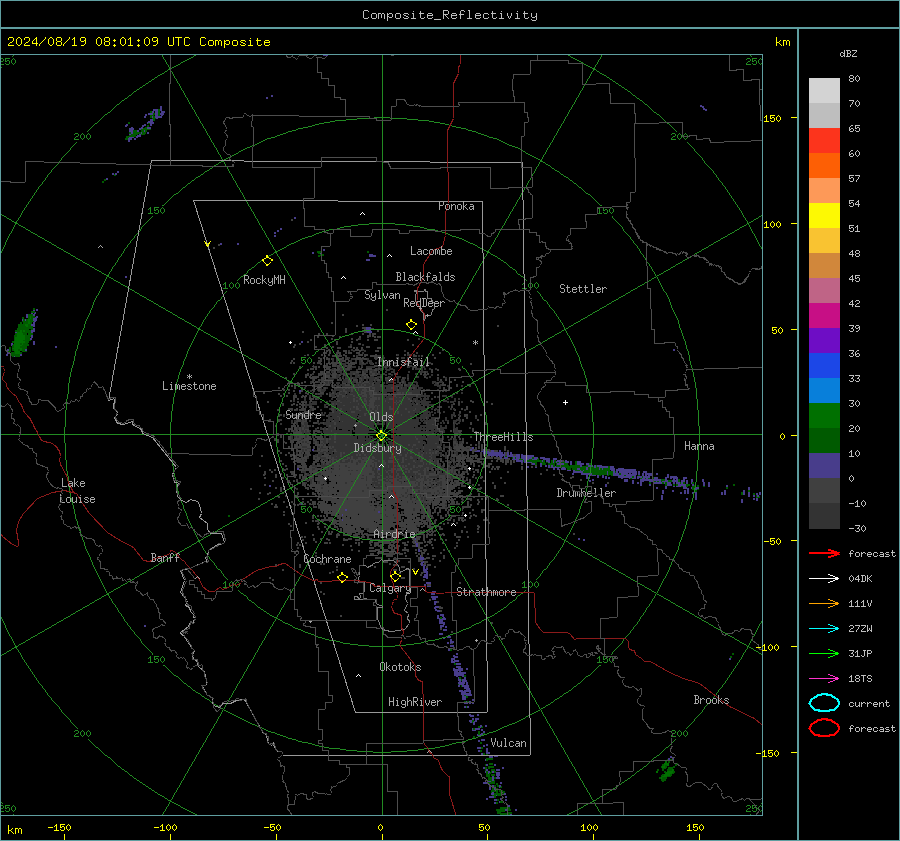Click the Ponoka city label
The width and height of the screenshot is (900, 841).
pyautogui.click(x=456, y=206)
